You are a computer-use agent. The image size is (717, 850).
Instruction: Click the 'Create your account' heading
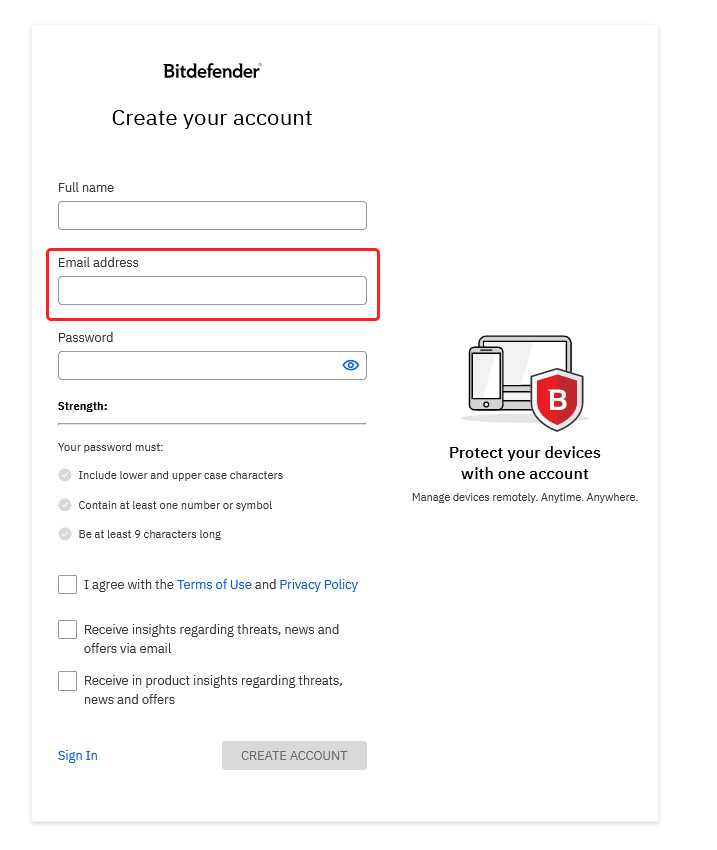[212, 118]
